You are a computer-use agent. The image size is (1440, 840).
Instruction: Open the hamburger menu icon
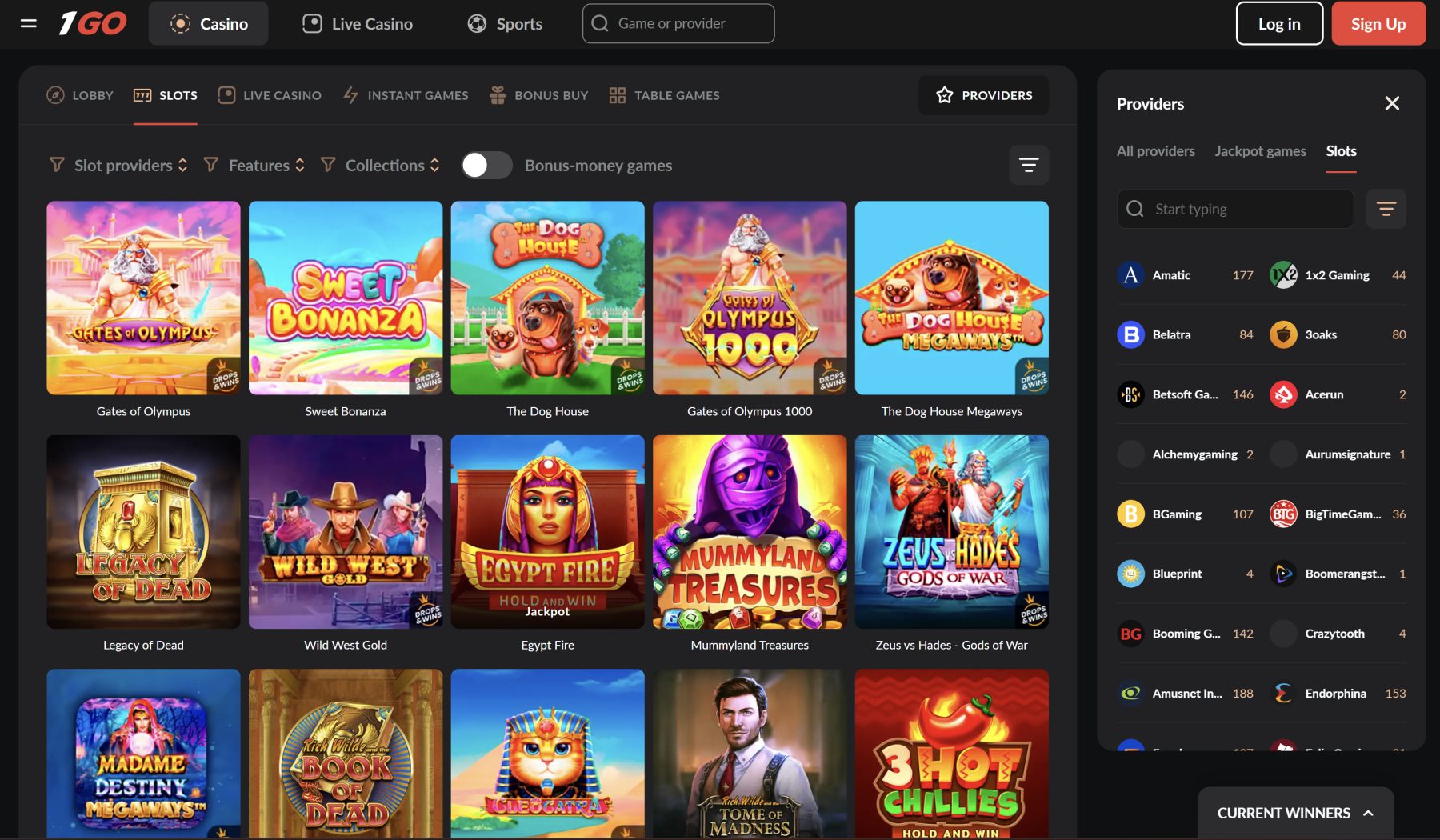(29, 23)
